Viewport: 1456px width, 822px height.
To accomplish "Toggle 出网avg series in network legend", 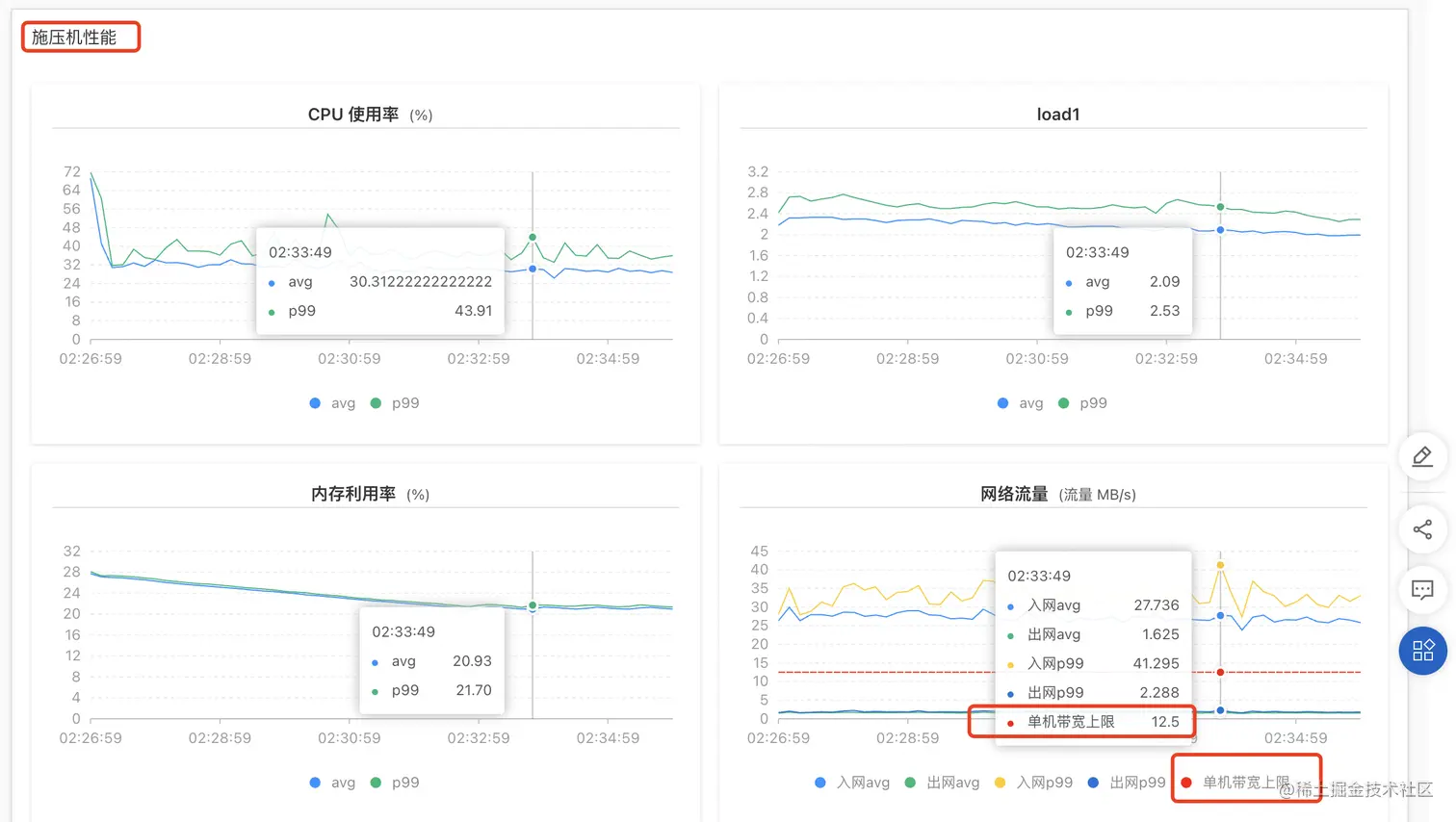I will 942,783.
